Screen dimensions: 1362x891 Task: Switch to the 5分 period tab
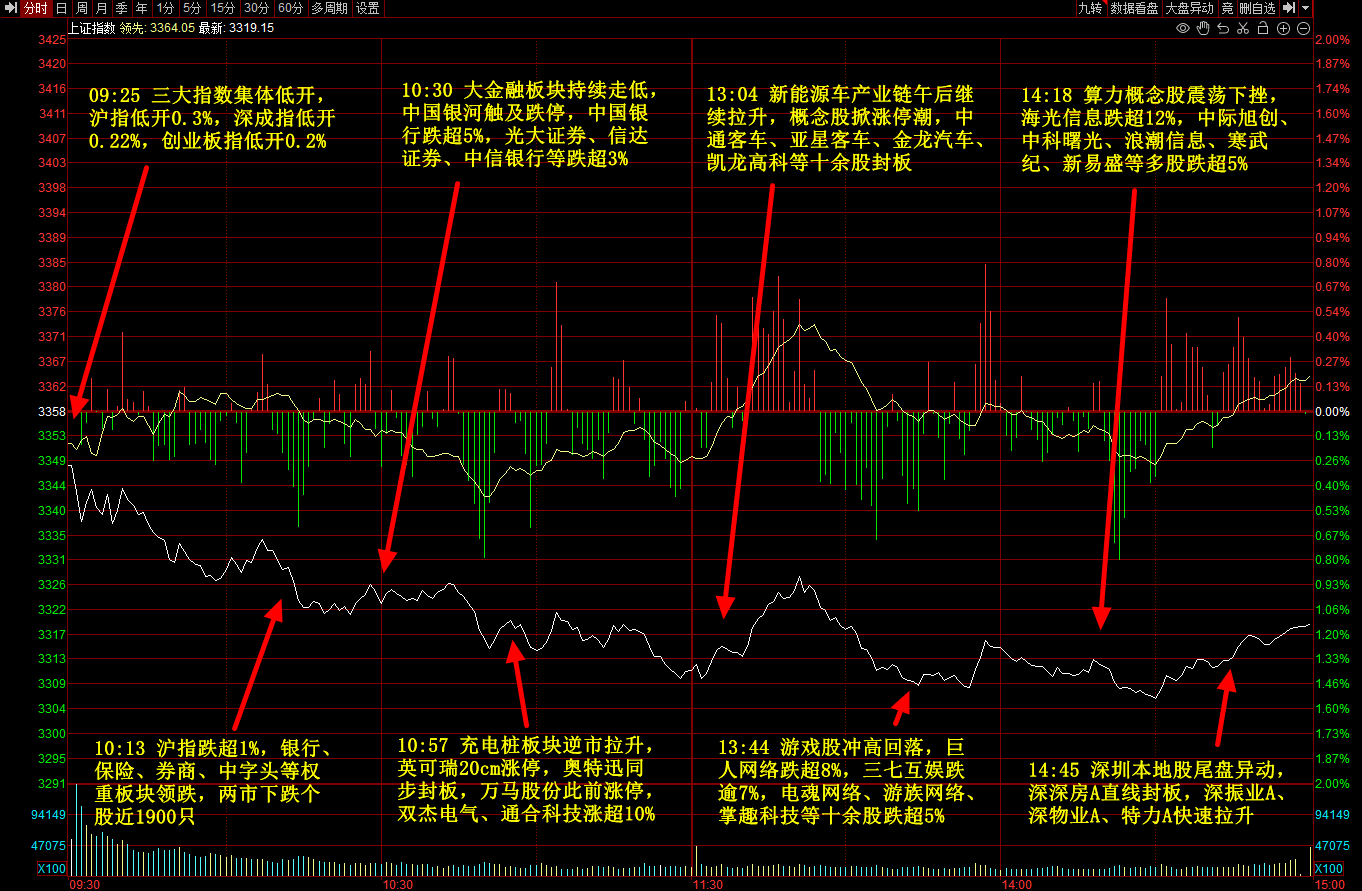191,8
